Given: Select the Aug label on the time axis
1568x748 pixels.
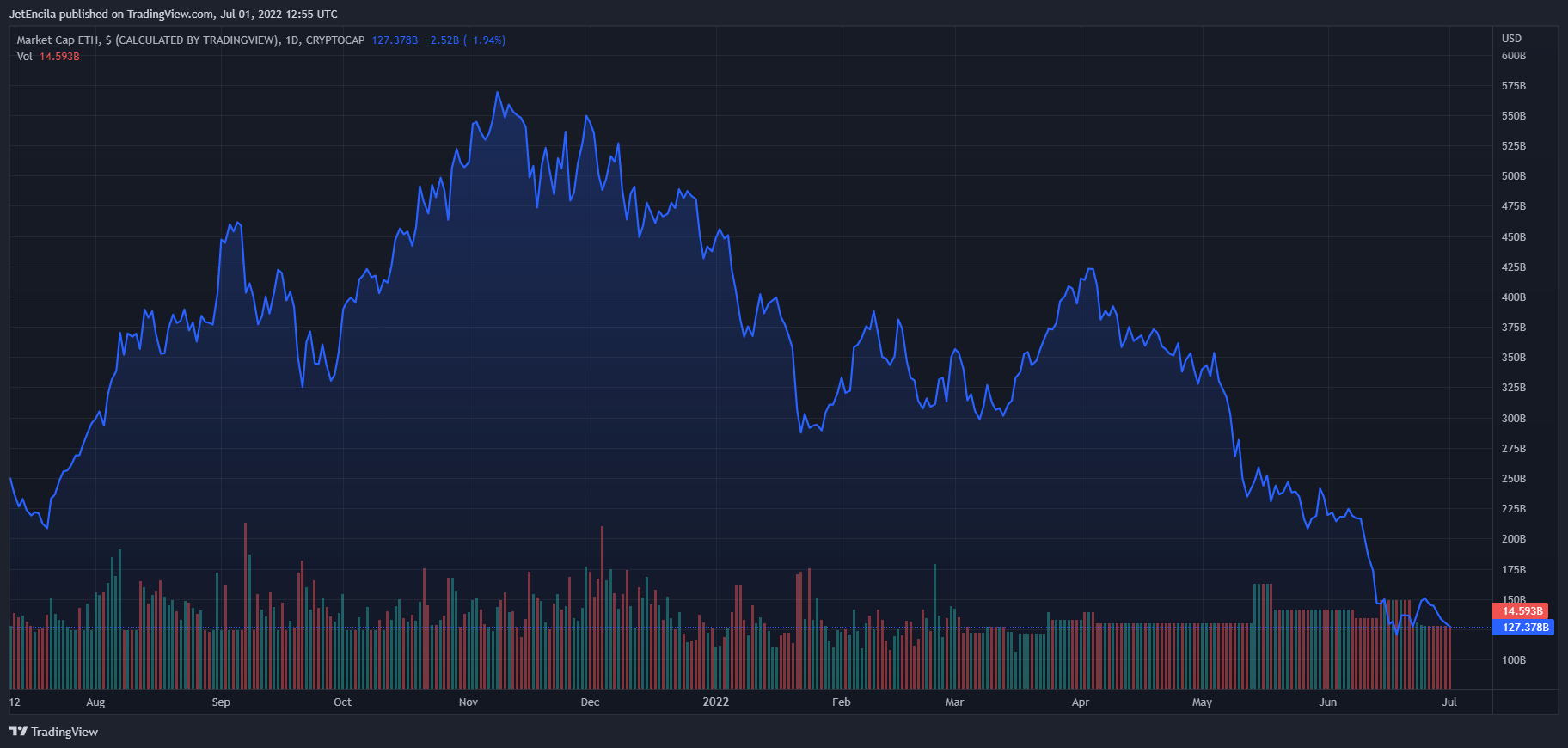Looking at the screenshot, I should [95, 702].
